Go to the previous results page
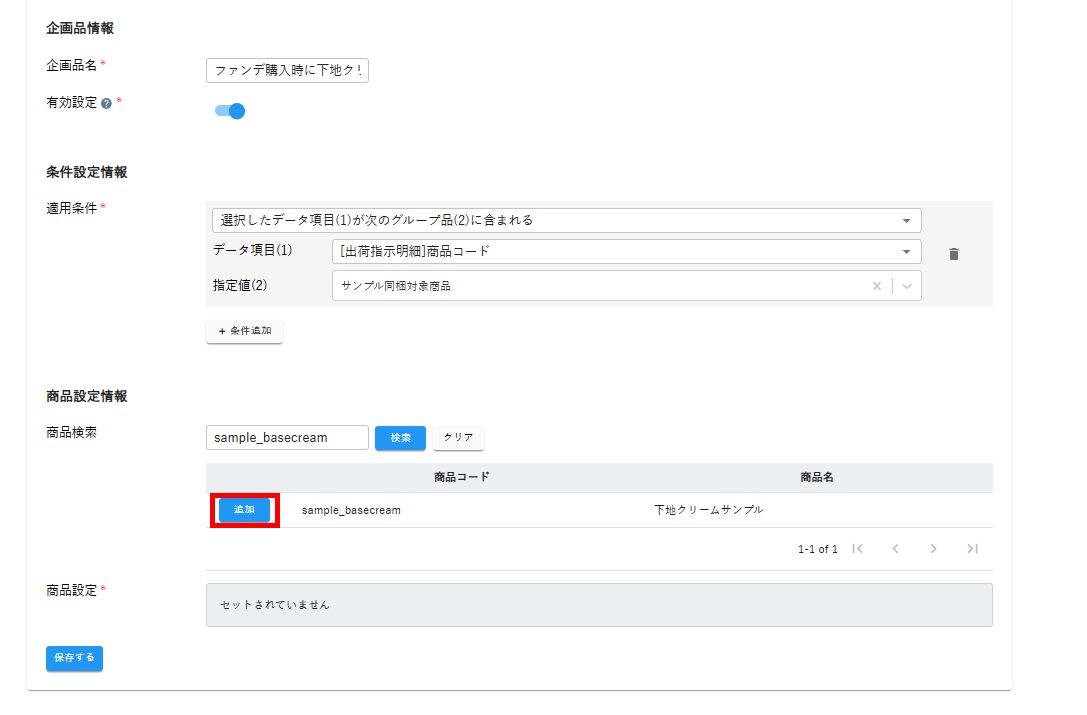The width and height of the screenshot is (1087, 715). tap(895, 549)
